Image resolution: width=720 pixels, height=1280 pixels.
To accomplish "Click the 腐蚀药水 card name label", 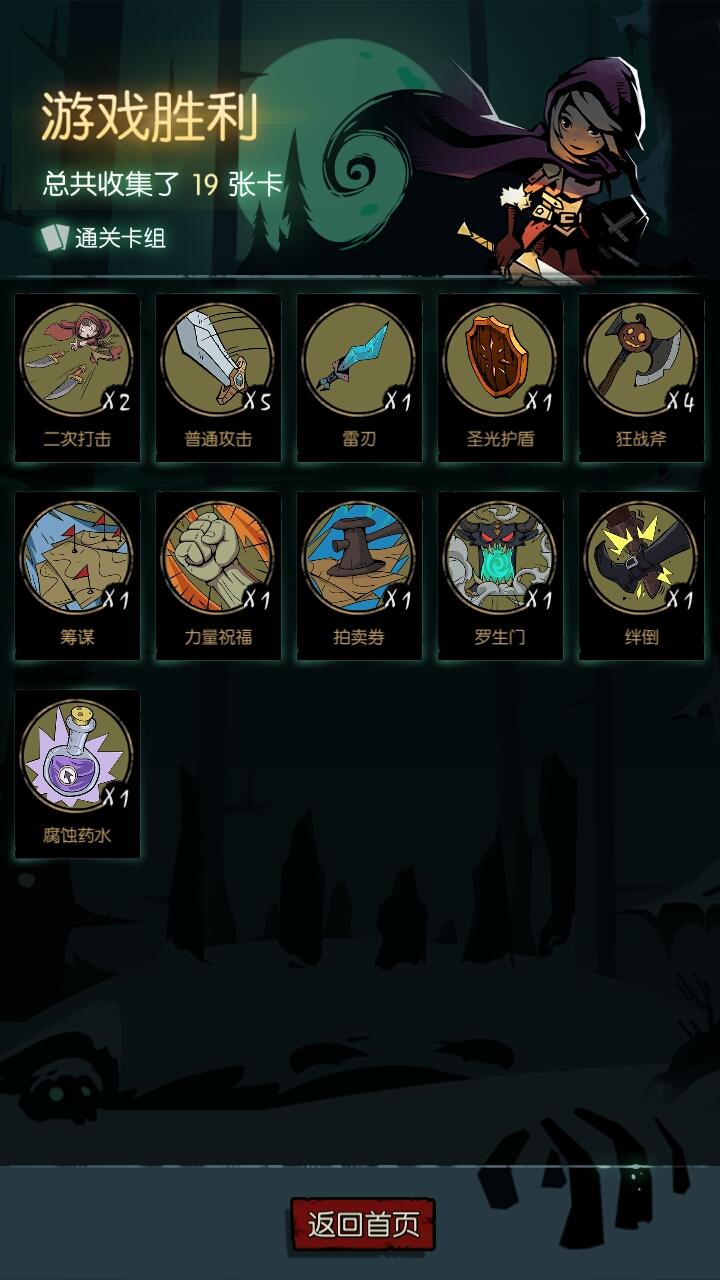I will pos(78,835).
